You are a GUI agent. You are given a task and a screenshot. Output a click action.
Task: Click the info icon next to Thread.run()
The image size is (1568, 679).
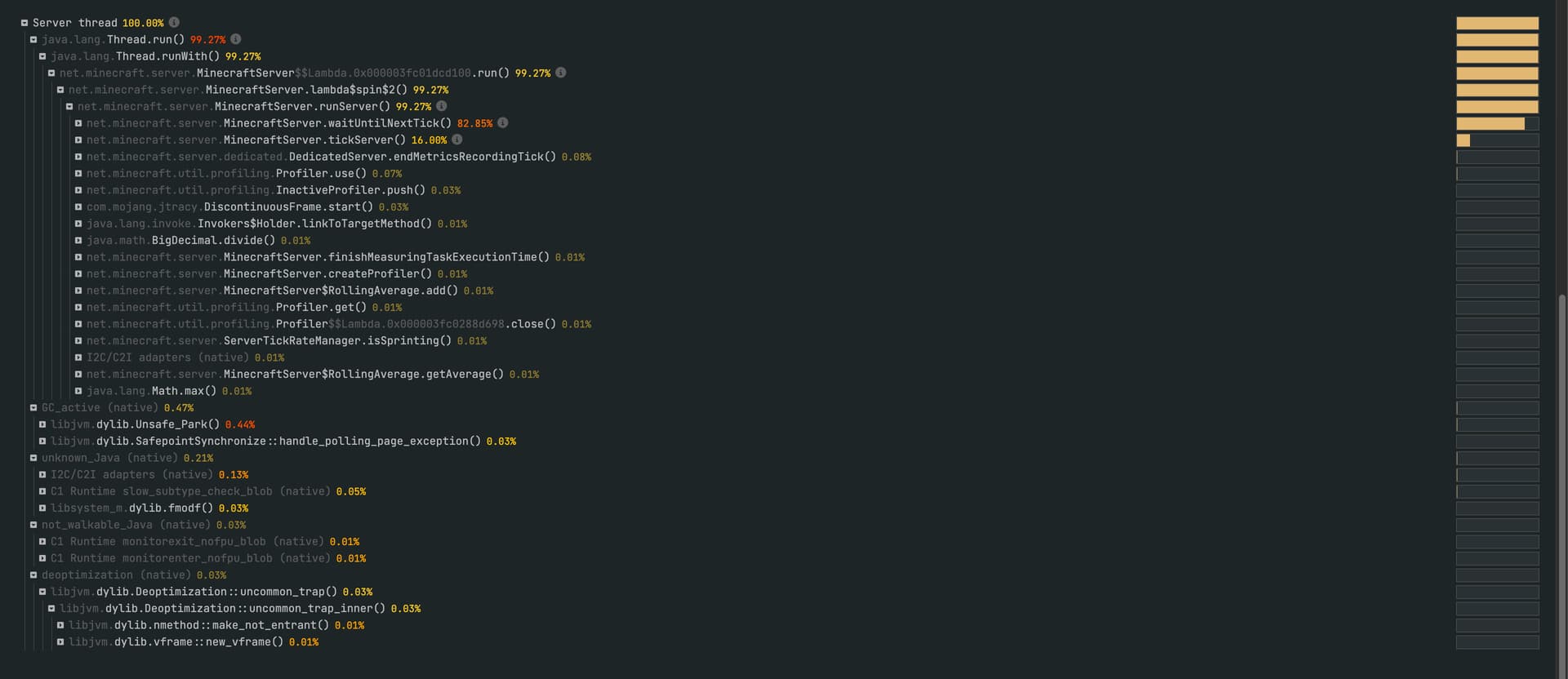236,39
